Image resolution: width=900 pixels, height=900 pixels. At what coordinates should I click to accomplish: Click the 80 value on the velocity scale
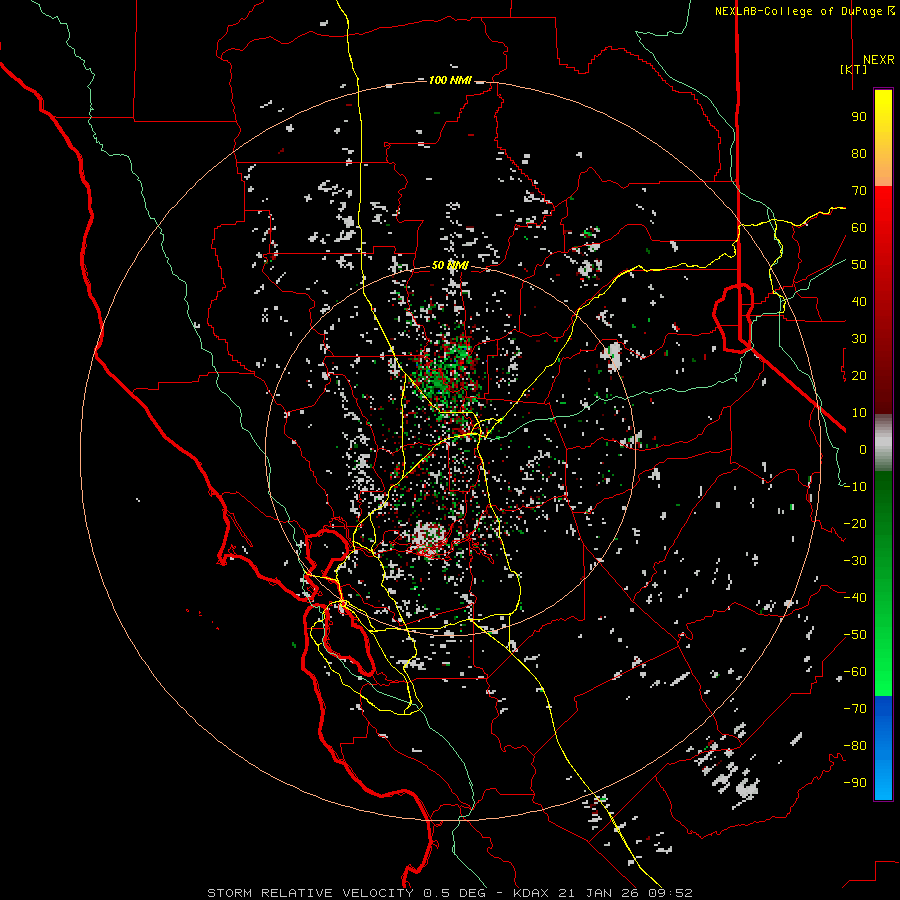[x=859, y=153]
